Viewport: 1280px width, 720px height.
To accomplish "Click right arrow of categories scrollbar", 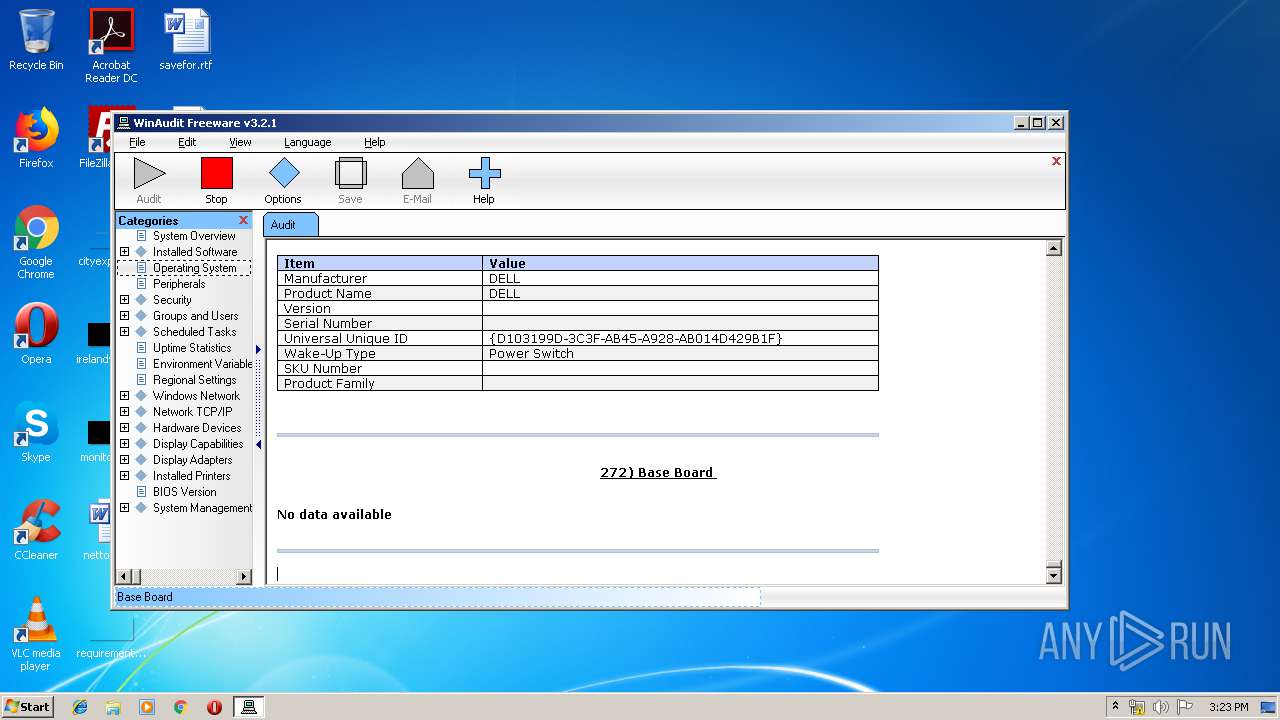I will coord(243,577).
